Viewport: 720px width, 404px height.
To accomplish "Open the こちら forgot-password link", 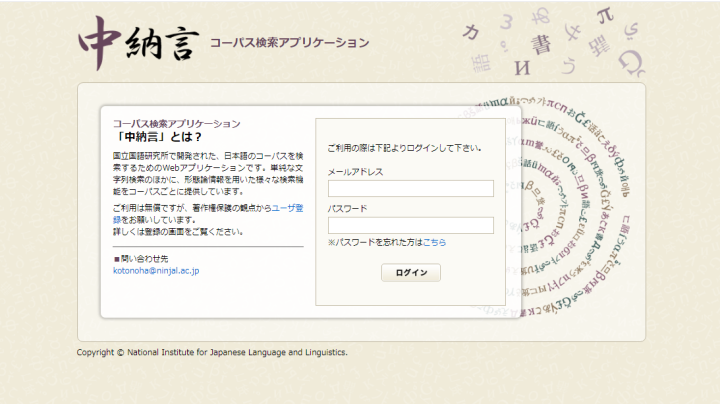I will 434,242.
